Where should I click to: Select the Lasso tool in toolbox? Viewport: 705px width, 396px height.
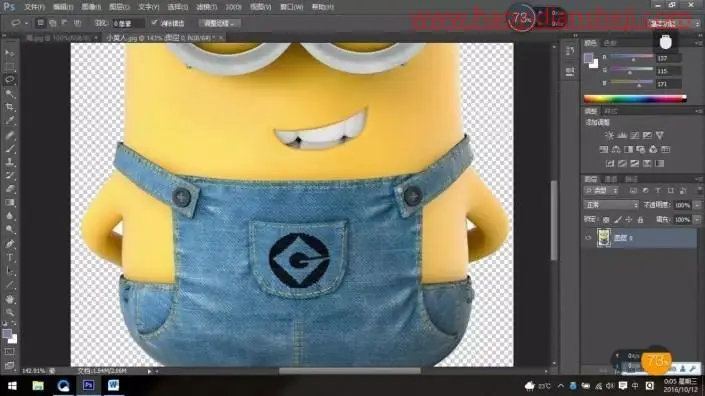[x=9, y=80]
